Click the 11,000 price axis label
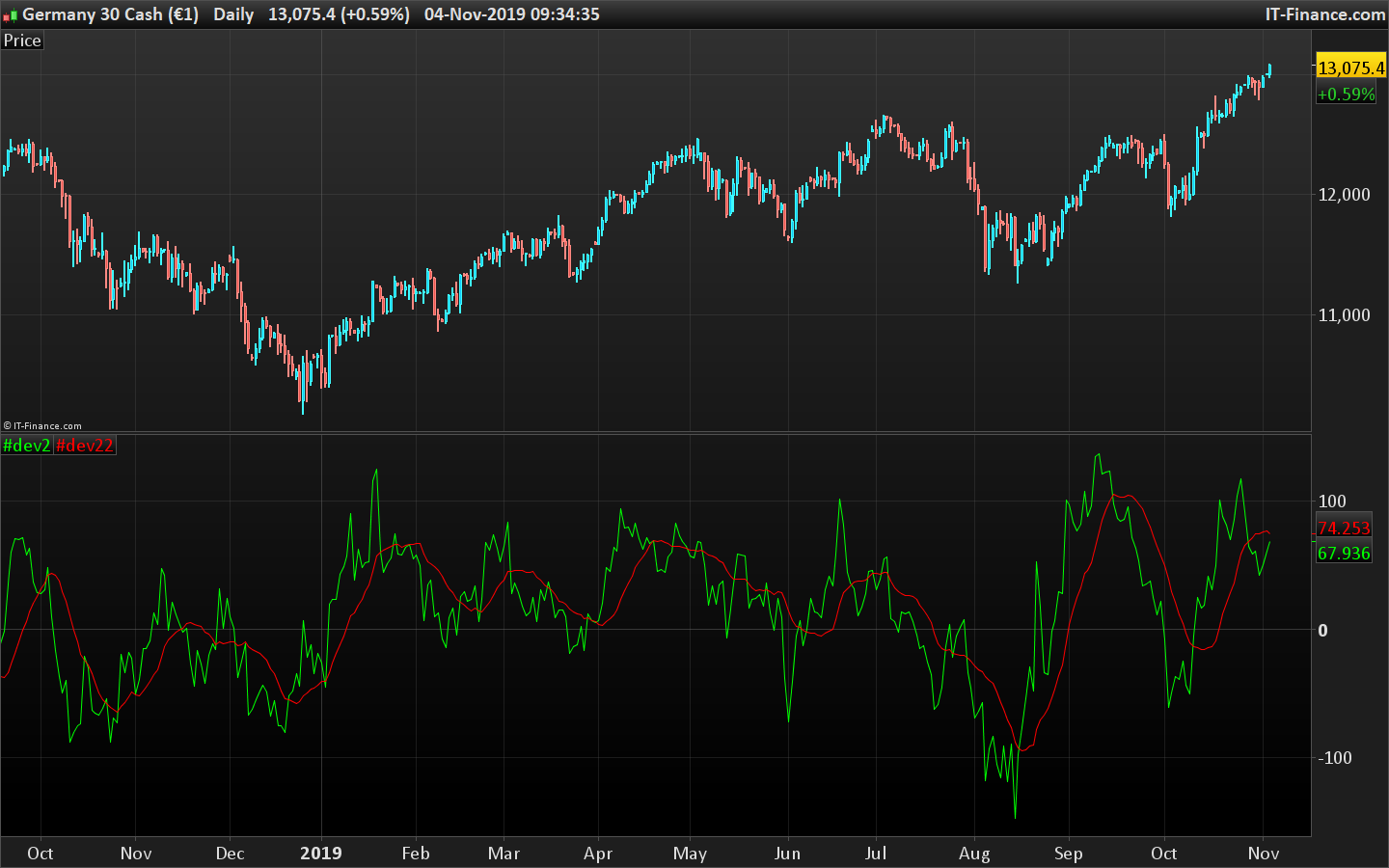This screenshot has width=1389, height=868. (x=1344, y=314)
